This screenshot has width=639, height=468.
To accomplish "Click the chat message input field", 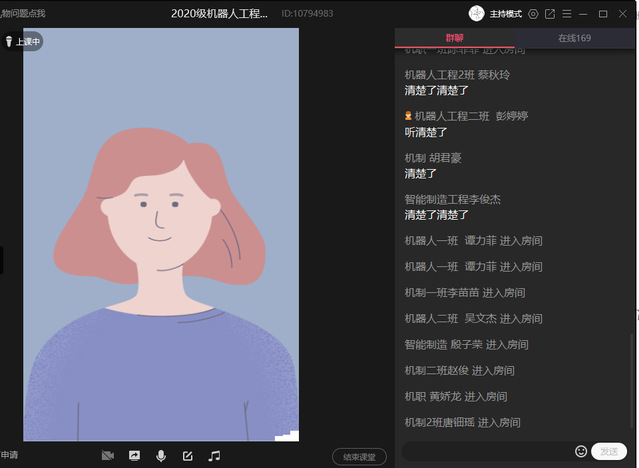I will 487,452.
